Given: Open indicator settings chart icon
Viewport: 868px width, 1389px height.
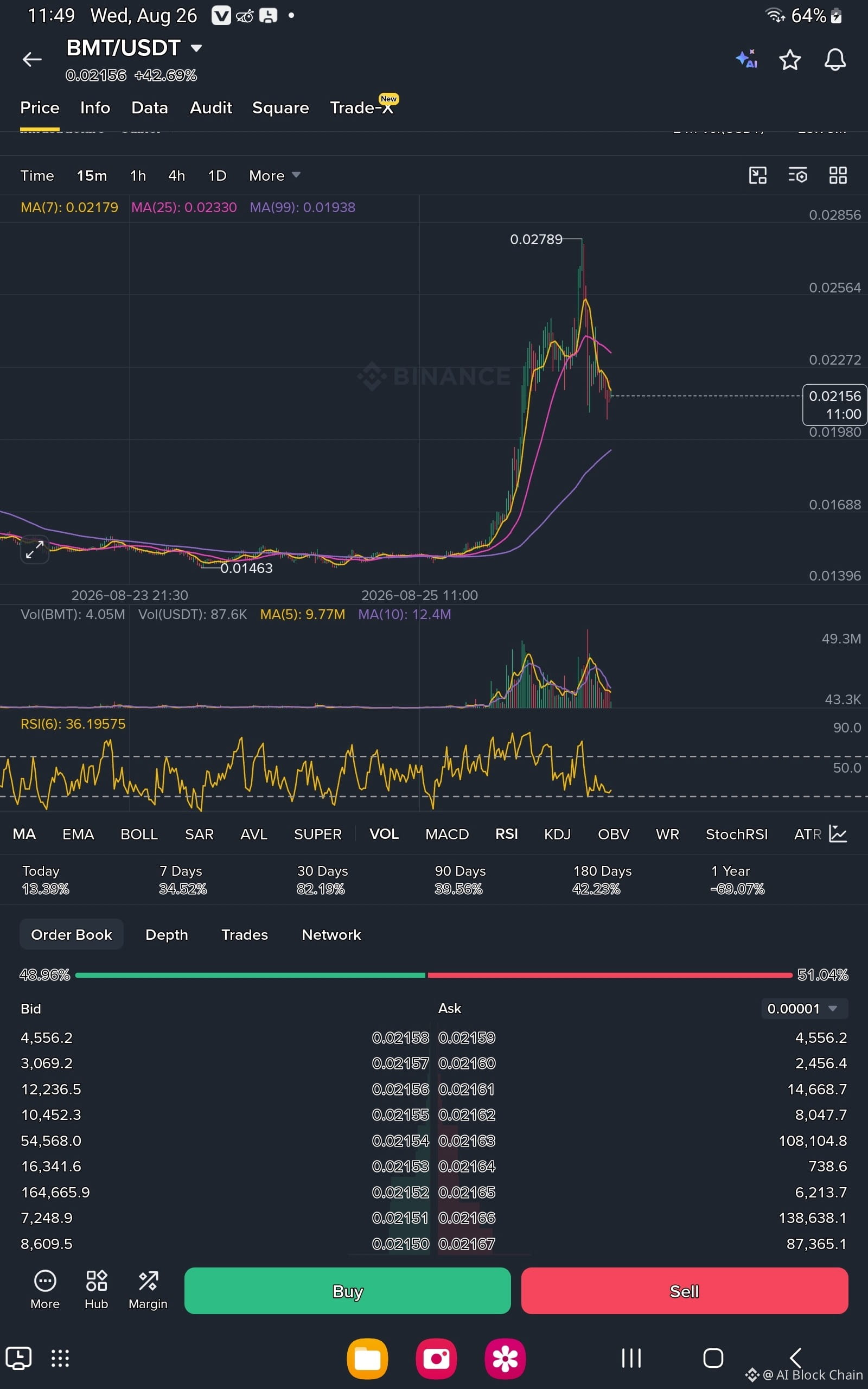Looking at the screenshot, I should coord(838,834).
